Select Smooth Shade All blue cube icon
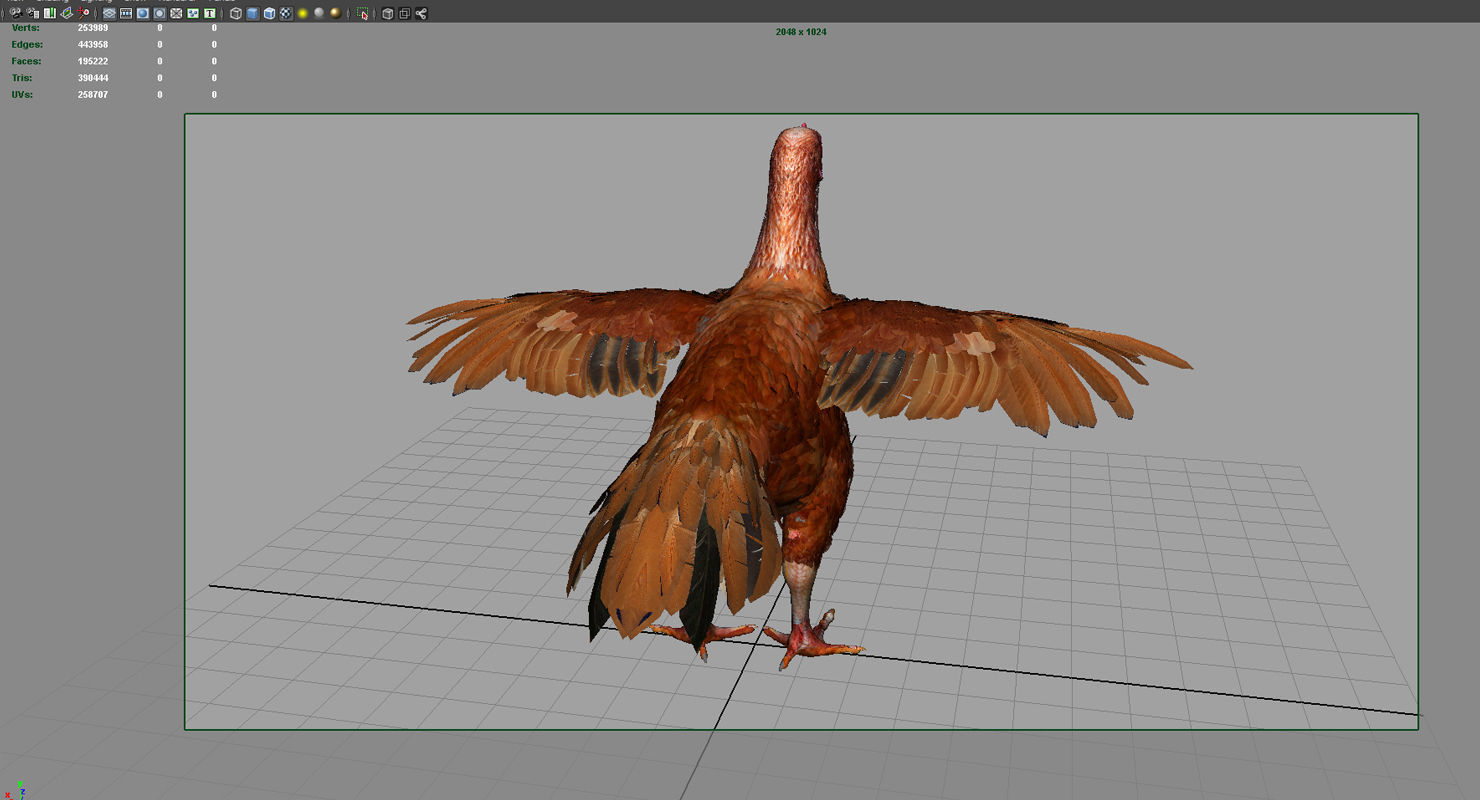Image resolution: width=1480 pixels, height=800 pixels. [x=253, y=13]
